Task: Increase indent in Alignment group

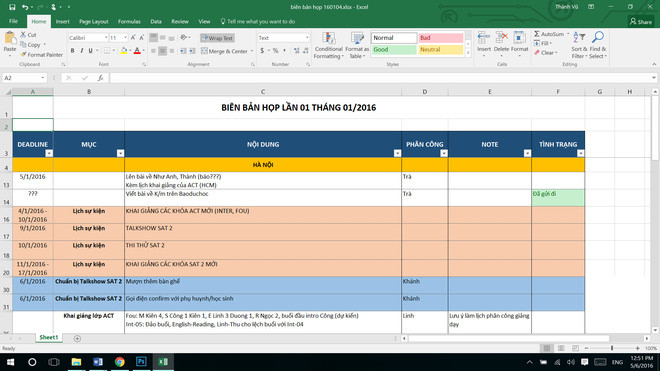Action: click(192, 51)
